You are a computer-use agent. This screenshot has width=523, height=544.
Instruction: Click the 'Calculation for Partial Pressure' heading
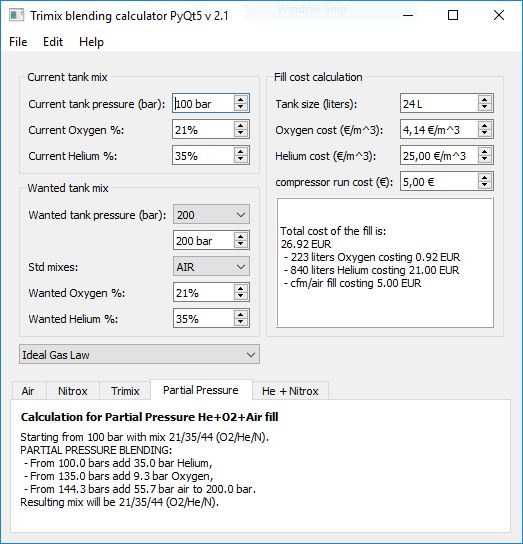(x=150, y=417)
